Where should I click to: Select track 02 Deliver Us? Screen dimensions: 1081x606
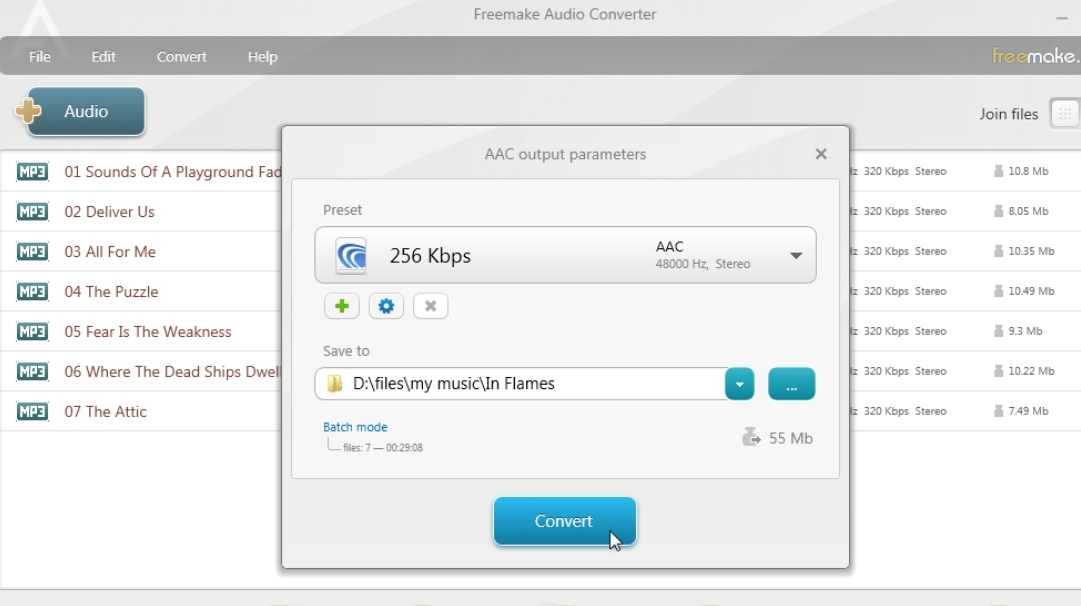110,212
